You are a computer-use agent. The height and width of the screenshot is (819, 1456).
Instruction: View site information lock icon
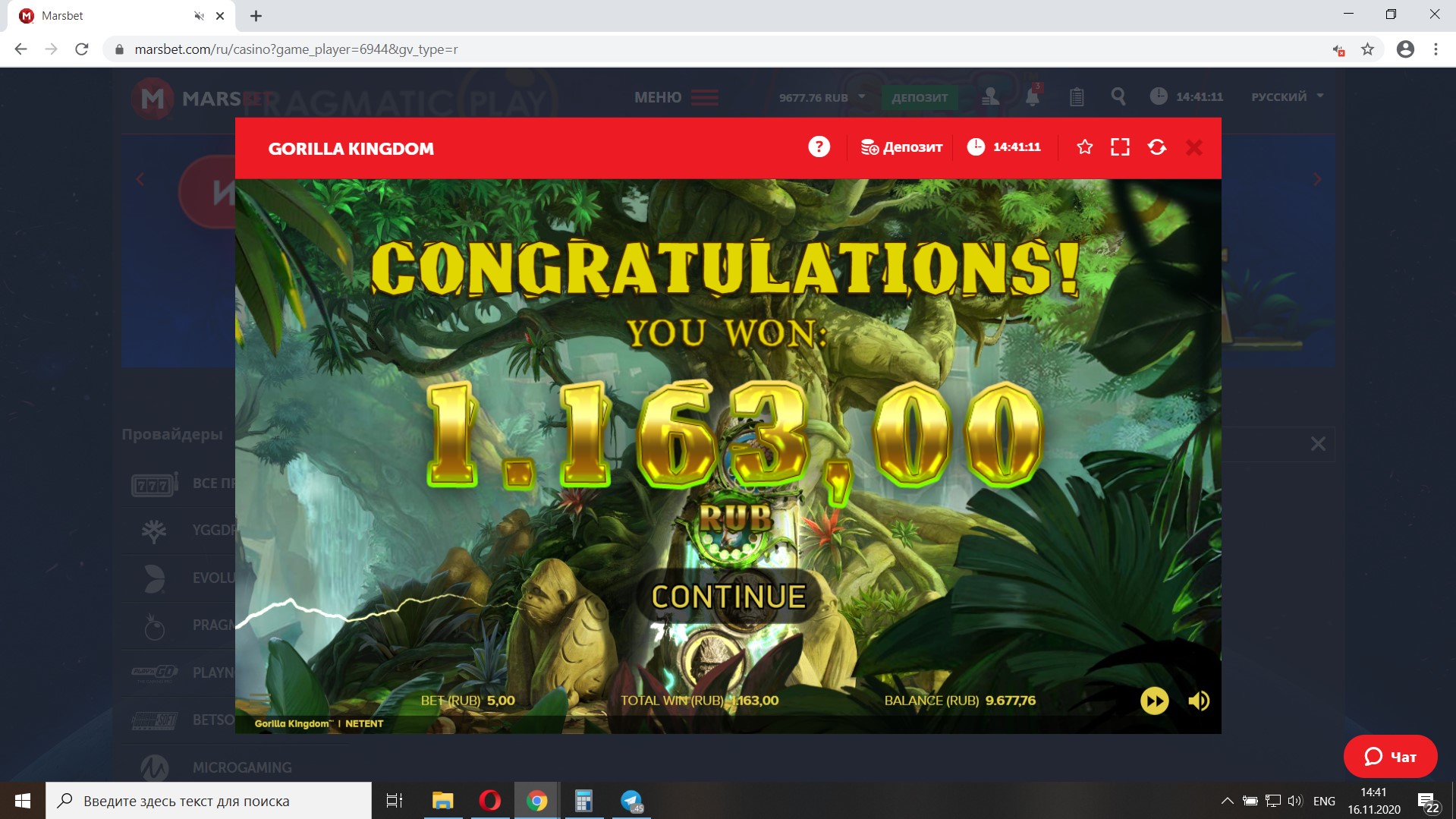(119, 50)
